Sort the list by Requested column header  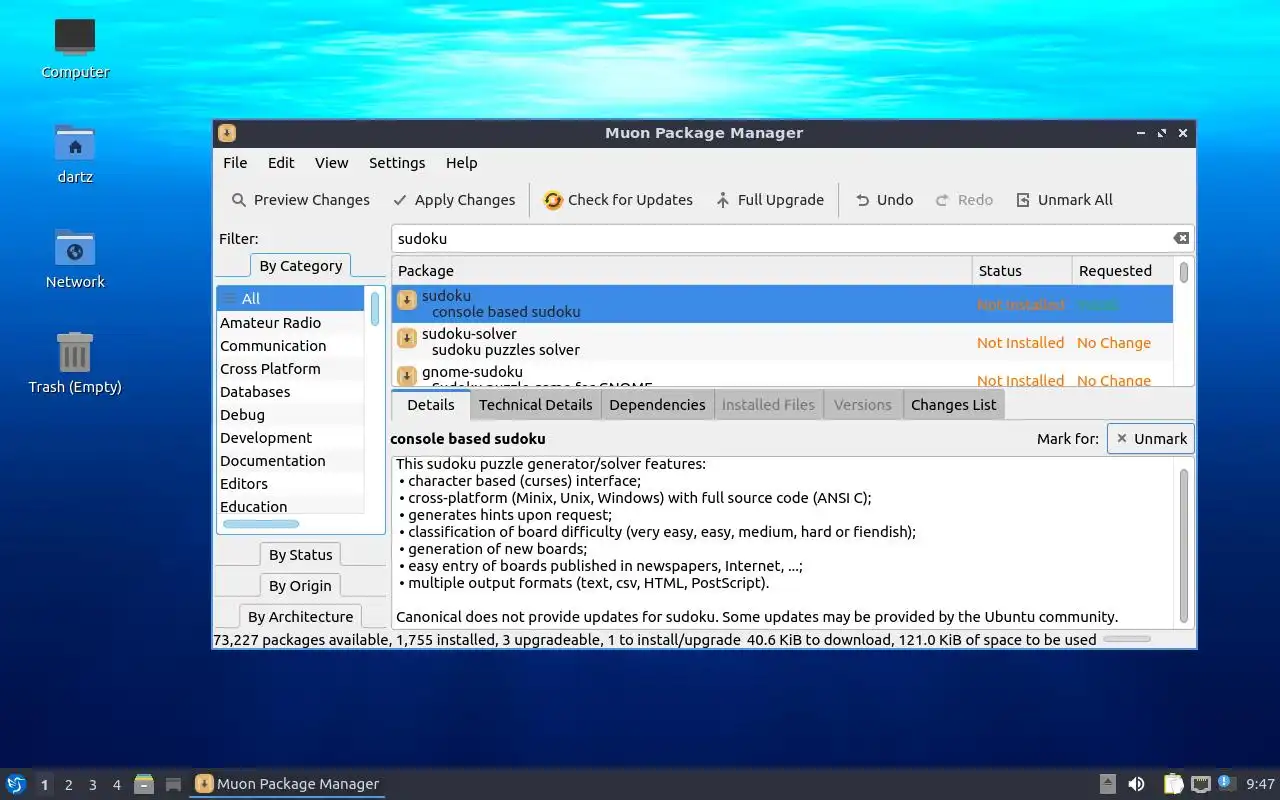pyautogui.click(x=1121, y=271)
